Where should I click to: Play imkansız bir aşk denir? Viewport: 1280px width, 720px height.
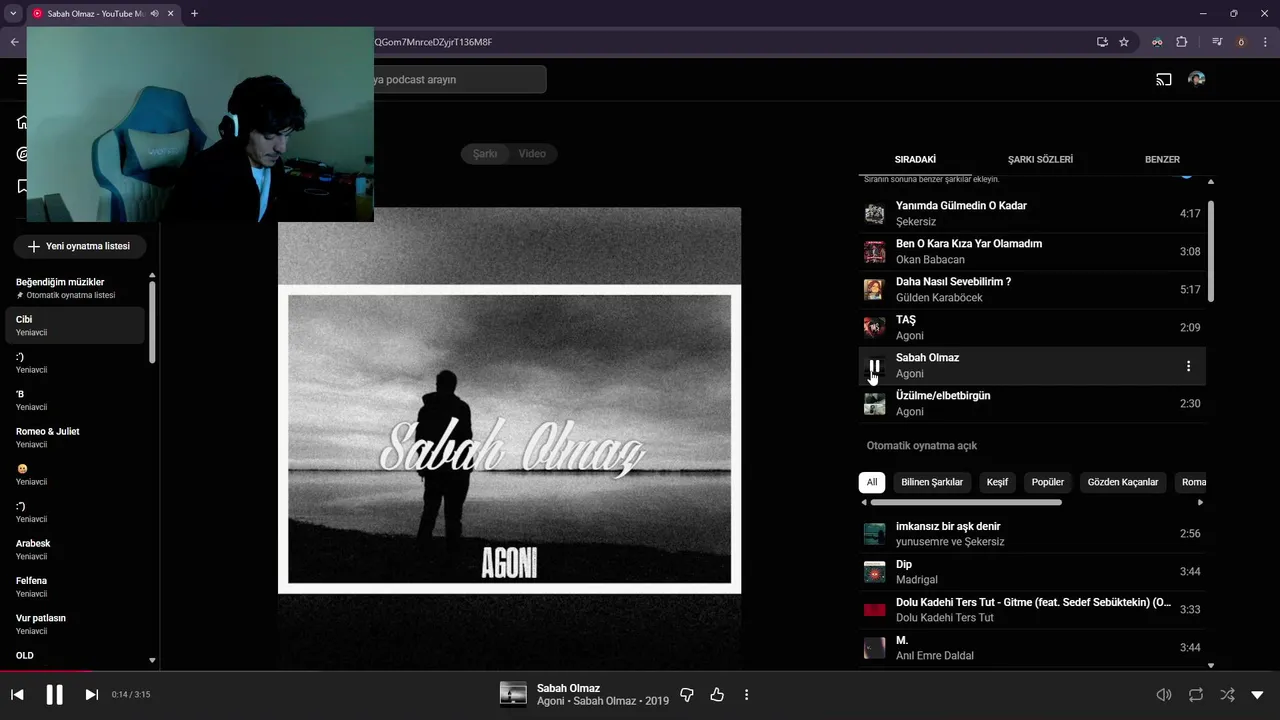1032,534
